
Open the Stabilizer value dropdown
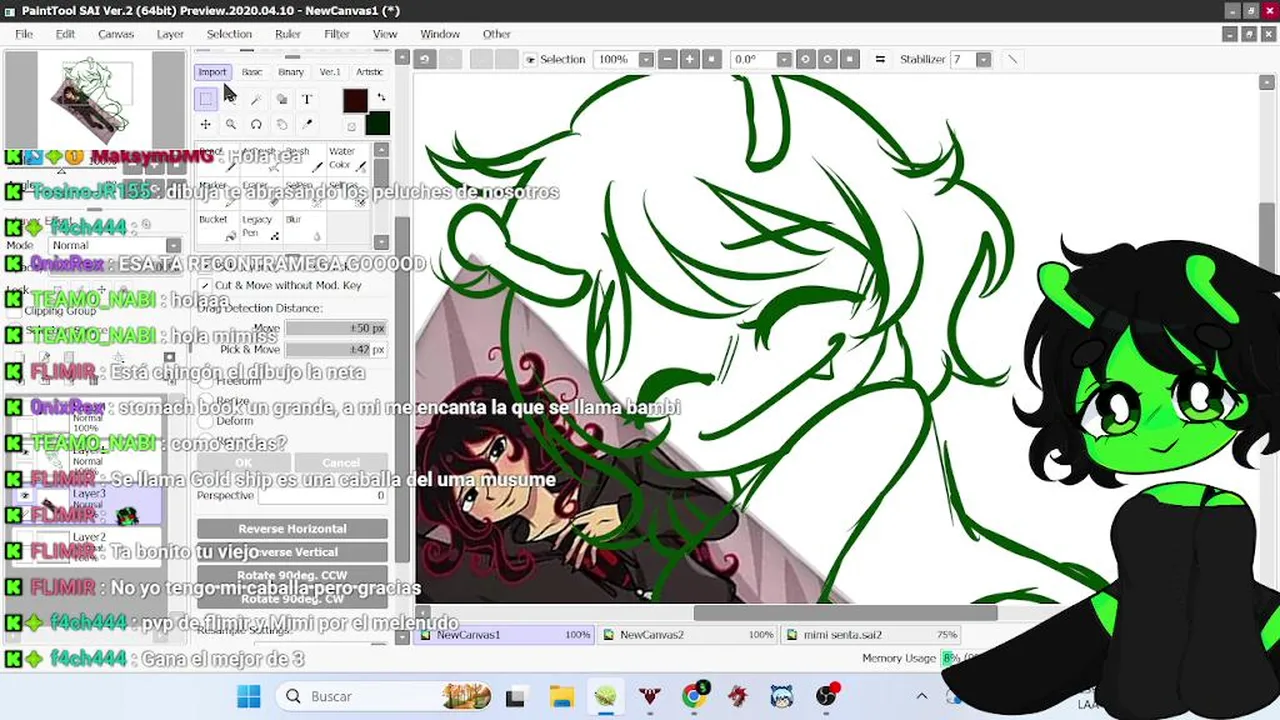(x=983, y=59)
